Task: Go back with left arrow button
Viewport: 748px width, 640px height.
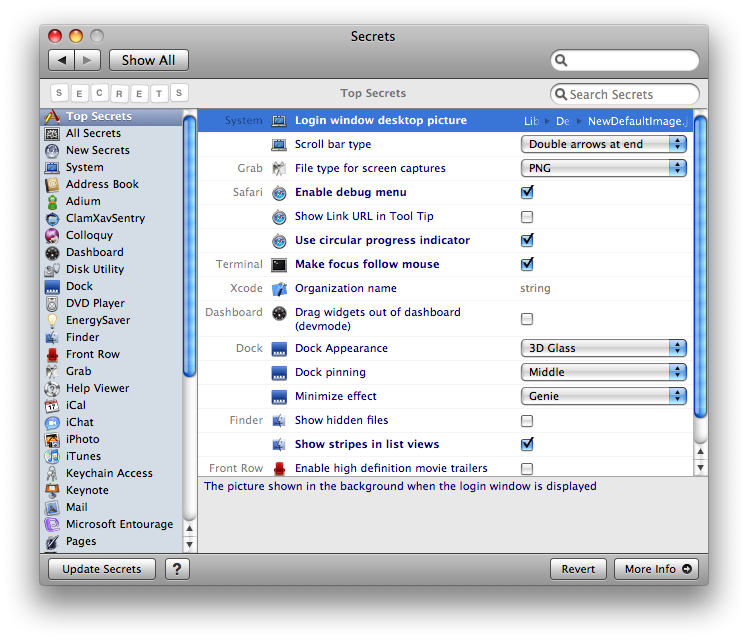Action: pyautogui.click(x=62, y=60)
